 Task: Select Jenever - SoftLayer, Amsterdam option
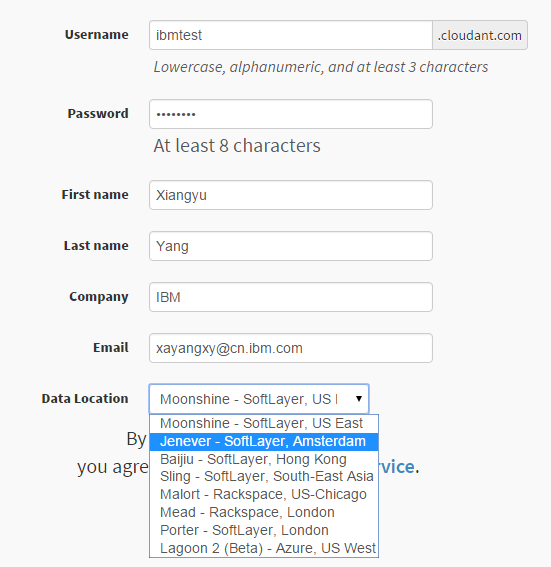264,442
